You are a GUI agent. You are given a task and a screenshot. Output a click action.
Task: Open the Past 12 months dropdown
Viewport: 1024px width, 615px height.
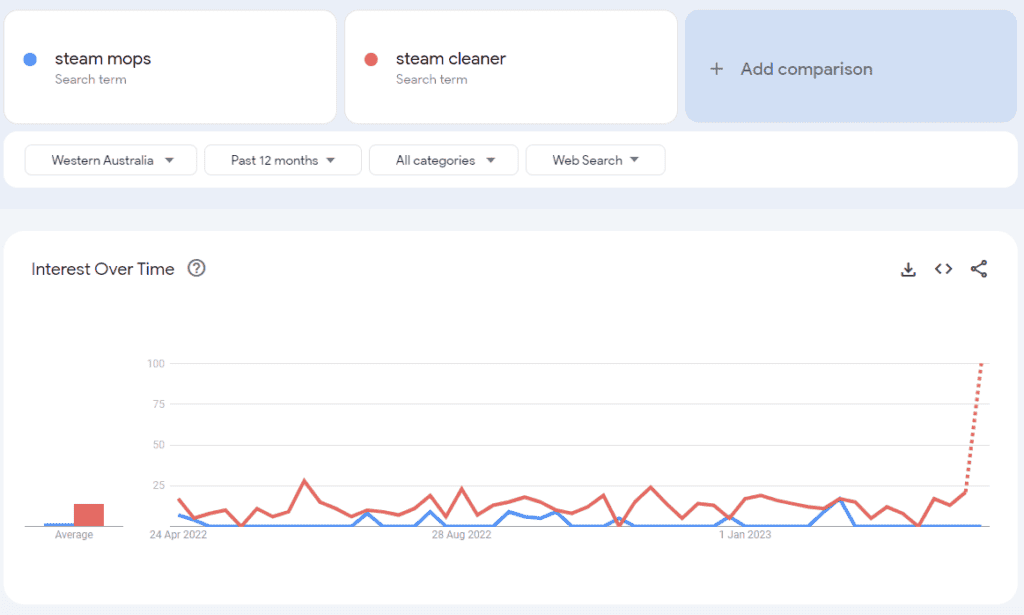click(283, 160)
